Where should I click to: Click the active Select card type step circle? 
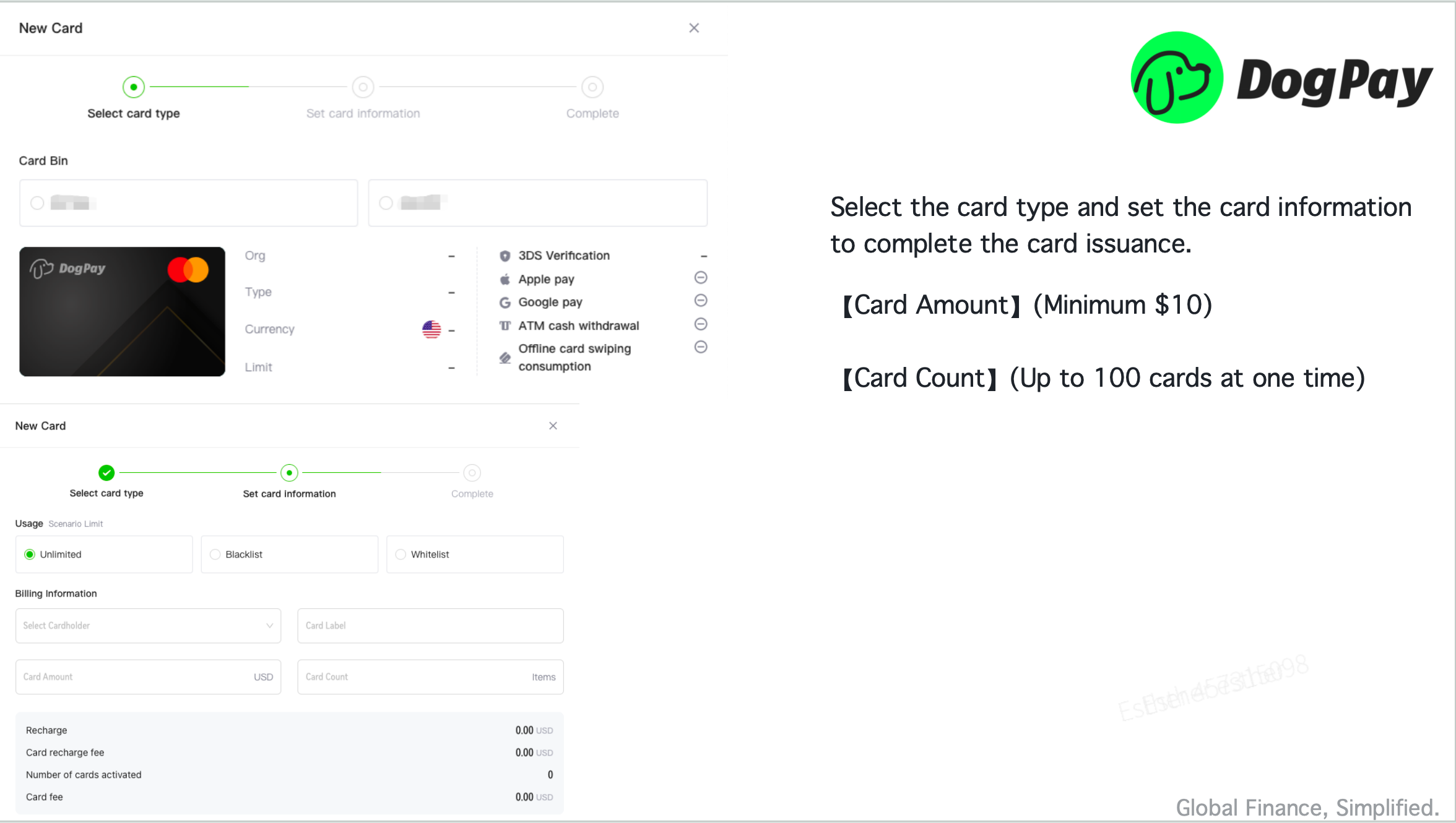point(134,87)
